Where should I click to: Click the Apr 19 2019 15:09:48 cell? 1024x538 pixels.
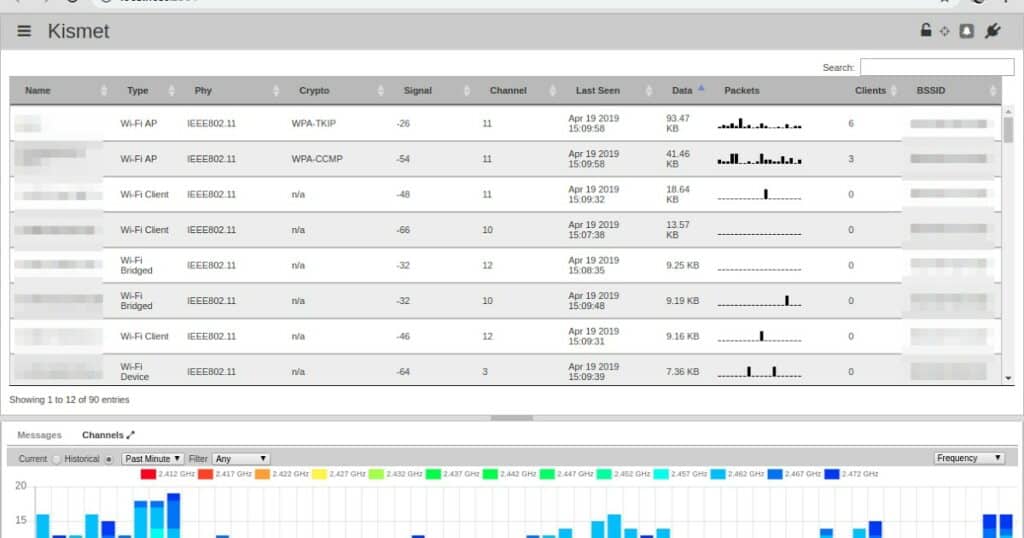click(594, 300)
